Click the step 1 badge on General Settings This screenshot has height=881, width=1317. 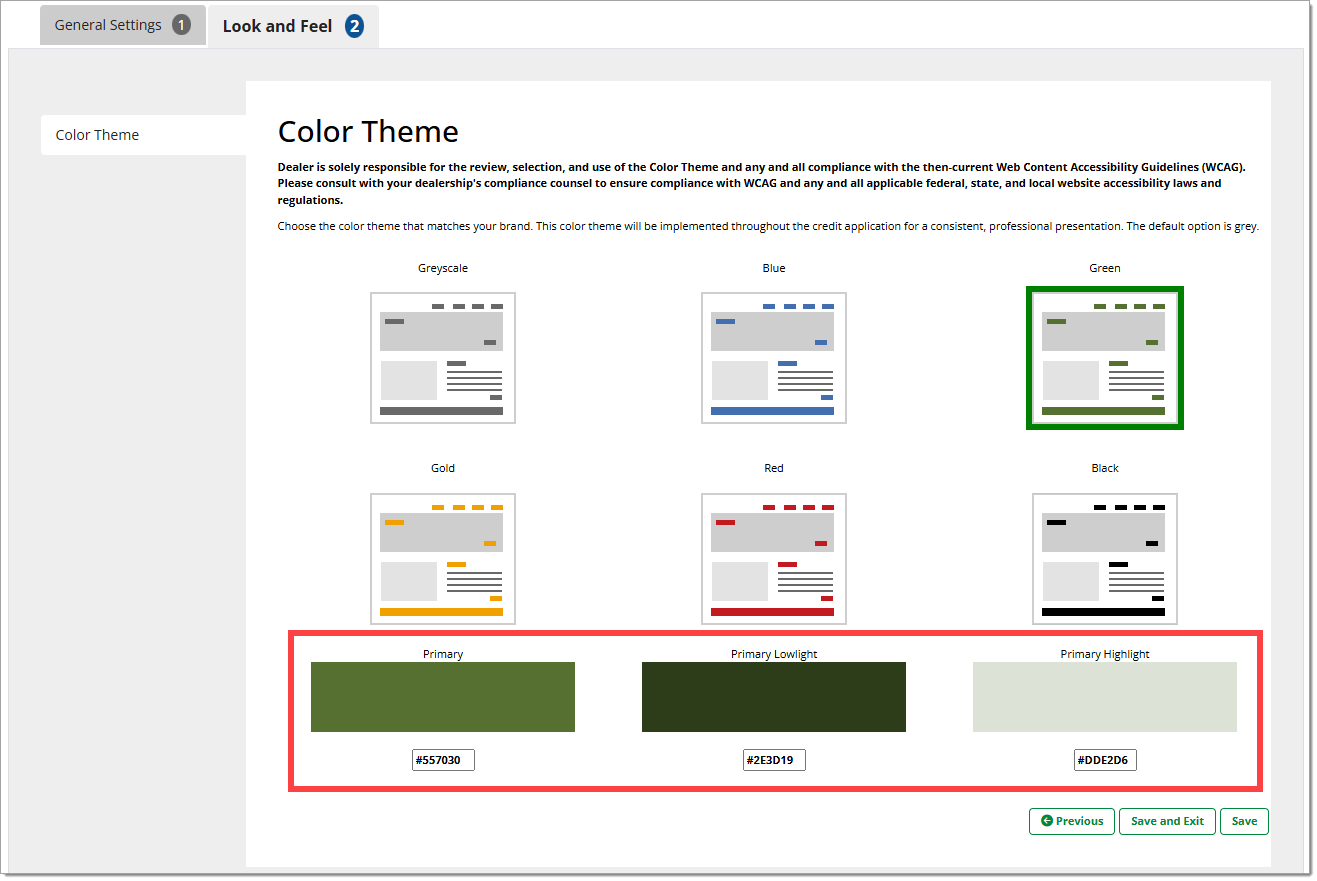181,25
